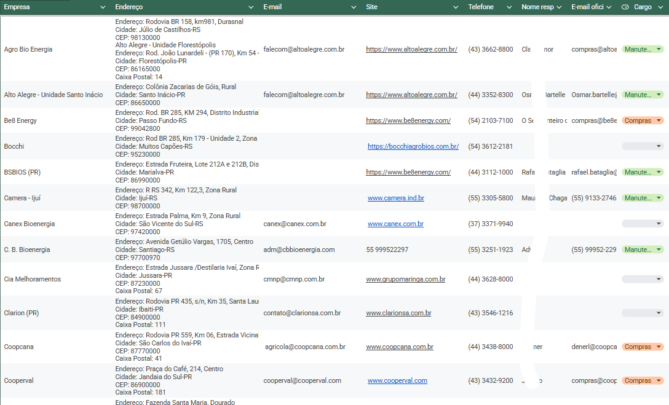Visit the www.grupomaringa.com.br link
The width and height of the screenshot is (669, 405).
(411, 279)
